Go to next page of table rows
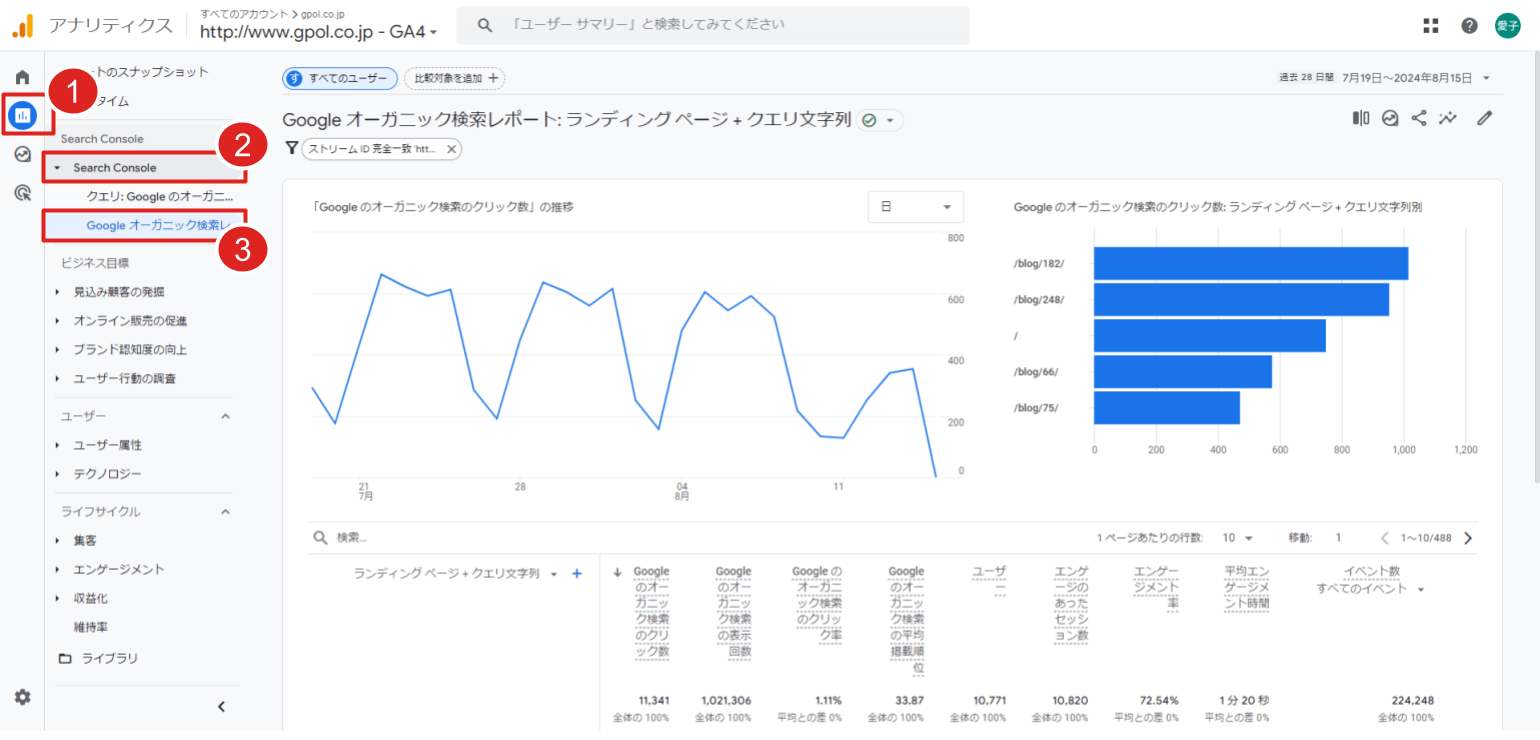Screen dimensions: 1540x740 click(x=1468, y=538)
